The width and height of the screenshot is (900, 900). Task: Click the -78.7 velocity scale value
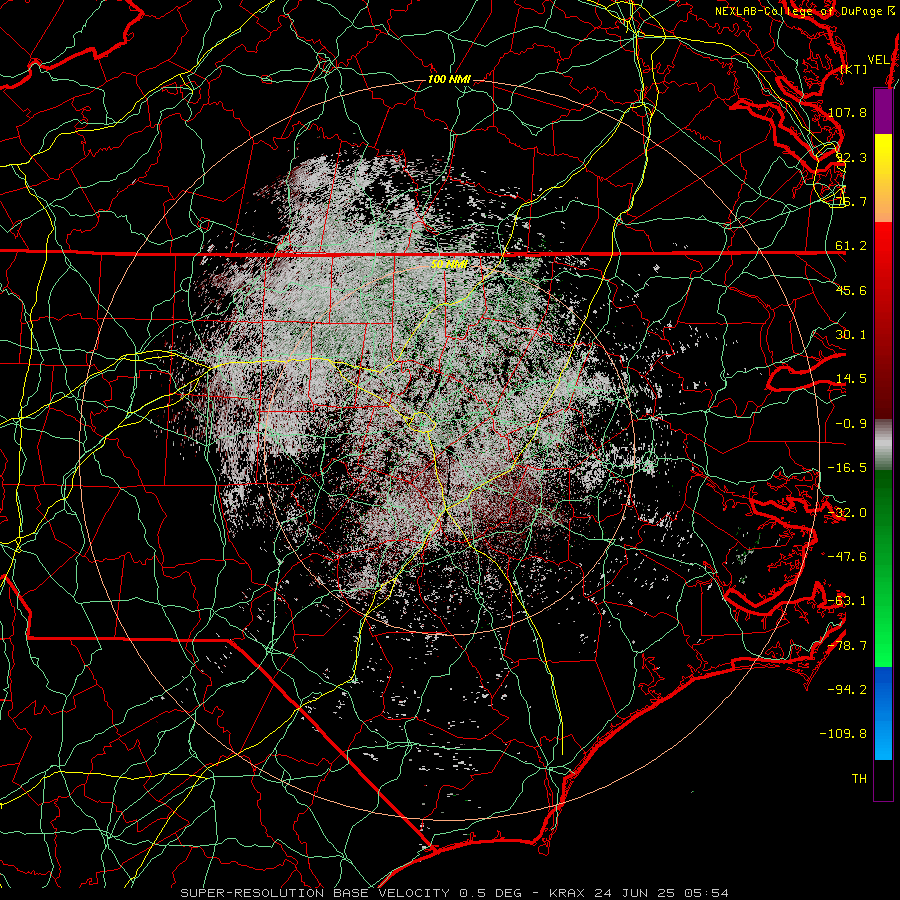(x=847, y=645)
